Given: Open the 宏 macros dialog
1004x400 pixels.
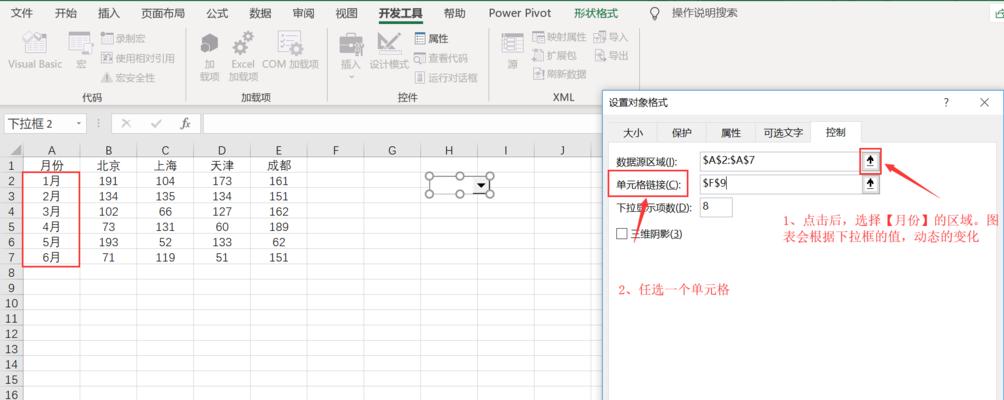Looking at the screenshot, I should [81, 51].
